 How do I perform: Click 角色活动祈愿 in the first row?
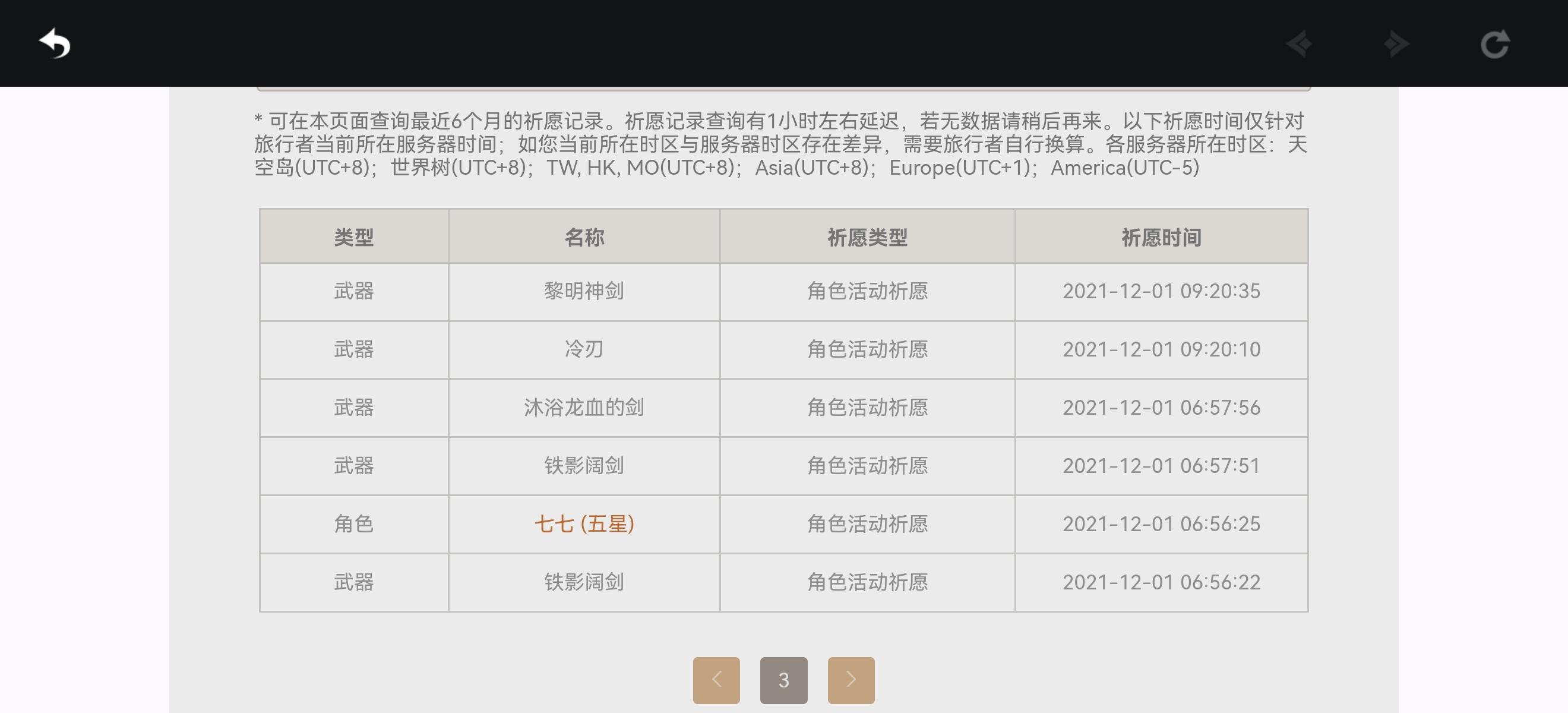pos(867,291)
